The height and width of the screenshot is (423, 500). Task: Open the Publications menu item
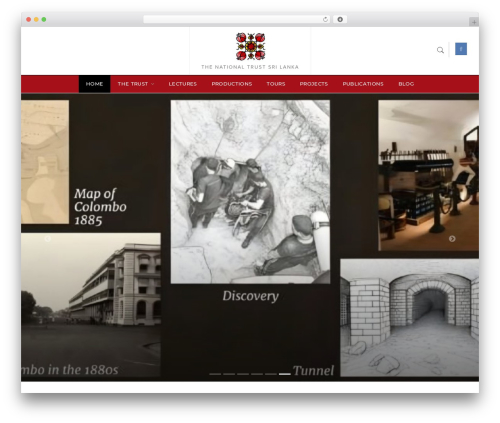tap(363, 84)
